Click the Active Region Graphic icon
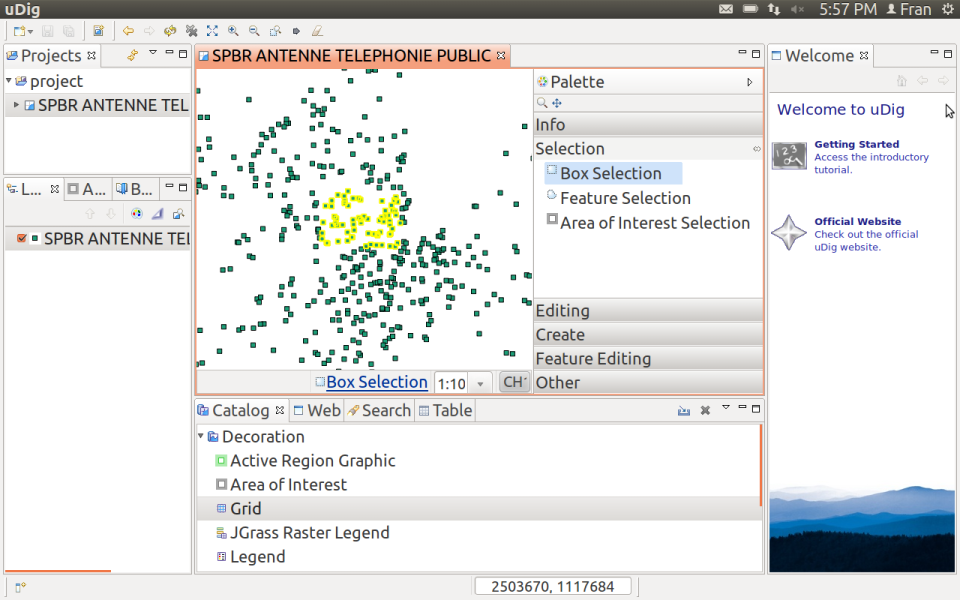Image resolution: width=960 pixels, height=600 pixels. click(x=221, y=460)
